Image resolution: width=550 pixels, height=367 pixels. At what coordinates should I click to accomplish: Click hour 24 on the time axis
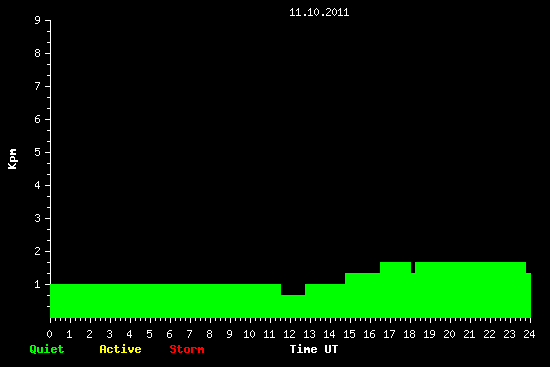(529, 334)
